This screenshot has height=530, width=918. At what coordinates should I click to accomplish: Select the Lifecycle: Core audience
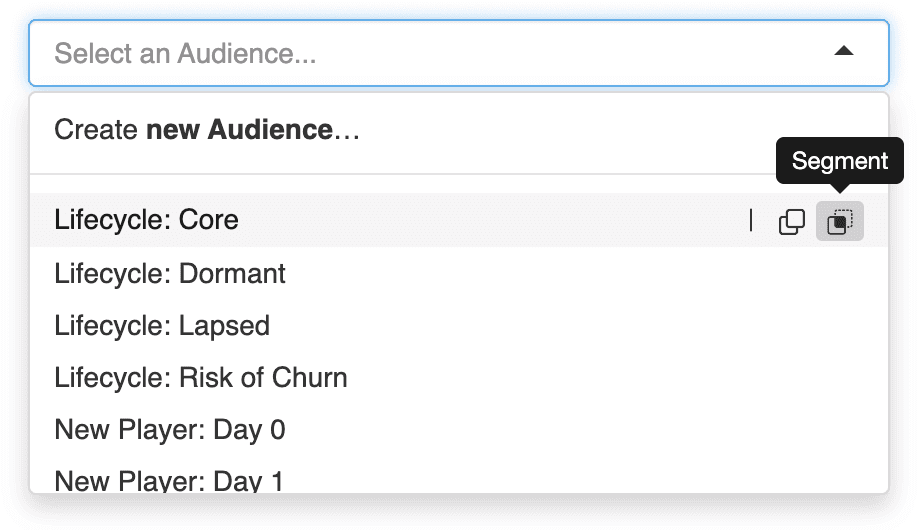[147, 220]
